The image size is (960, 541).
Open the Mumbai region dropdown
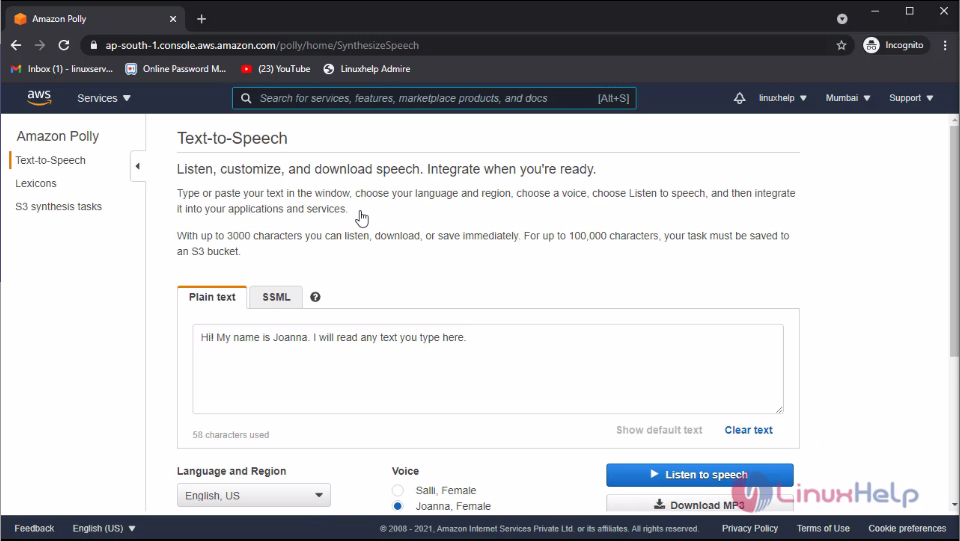tap(848, 98)
